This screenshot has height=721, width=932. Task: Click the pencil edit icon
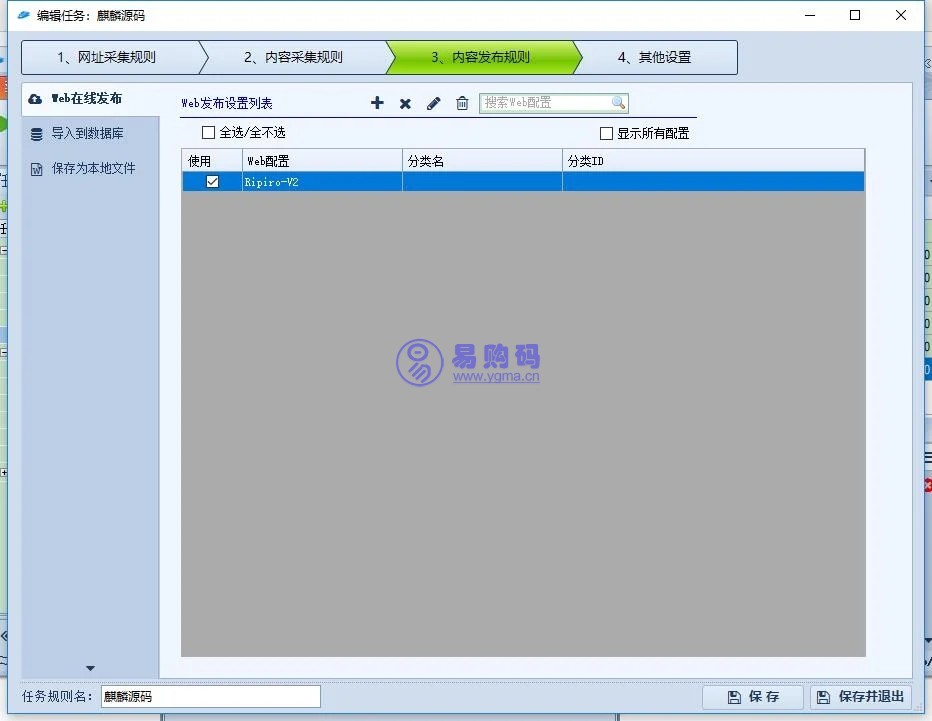433,103
